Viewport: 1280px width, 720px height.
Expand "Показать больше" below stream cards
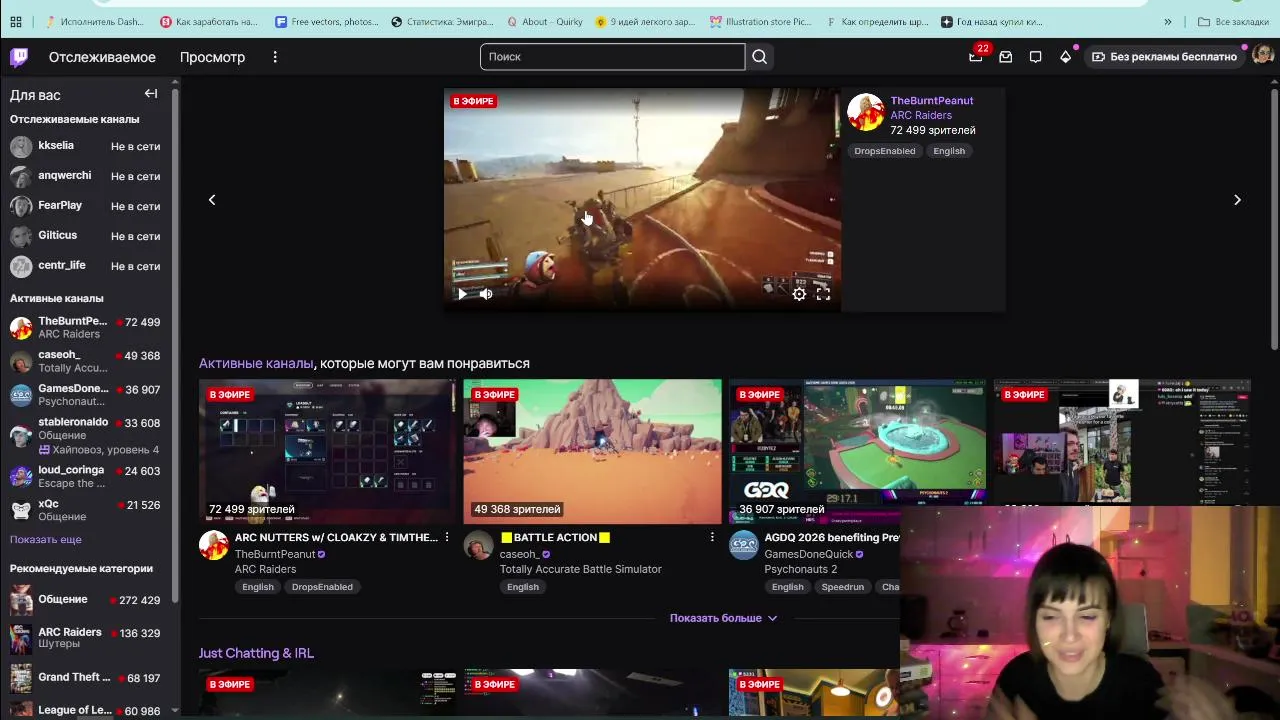723,618
